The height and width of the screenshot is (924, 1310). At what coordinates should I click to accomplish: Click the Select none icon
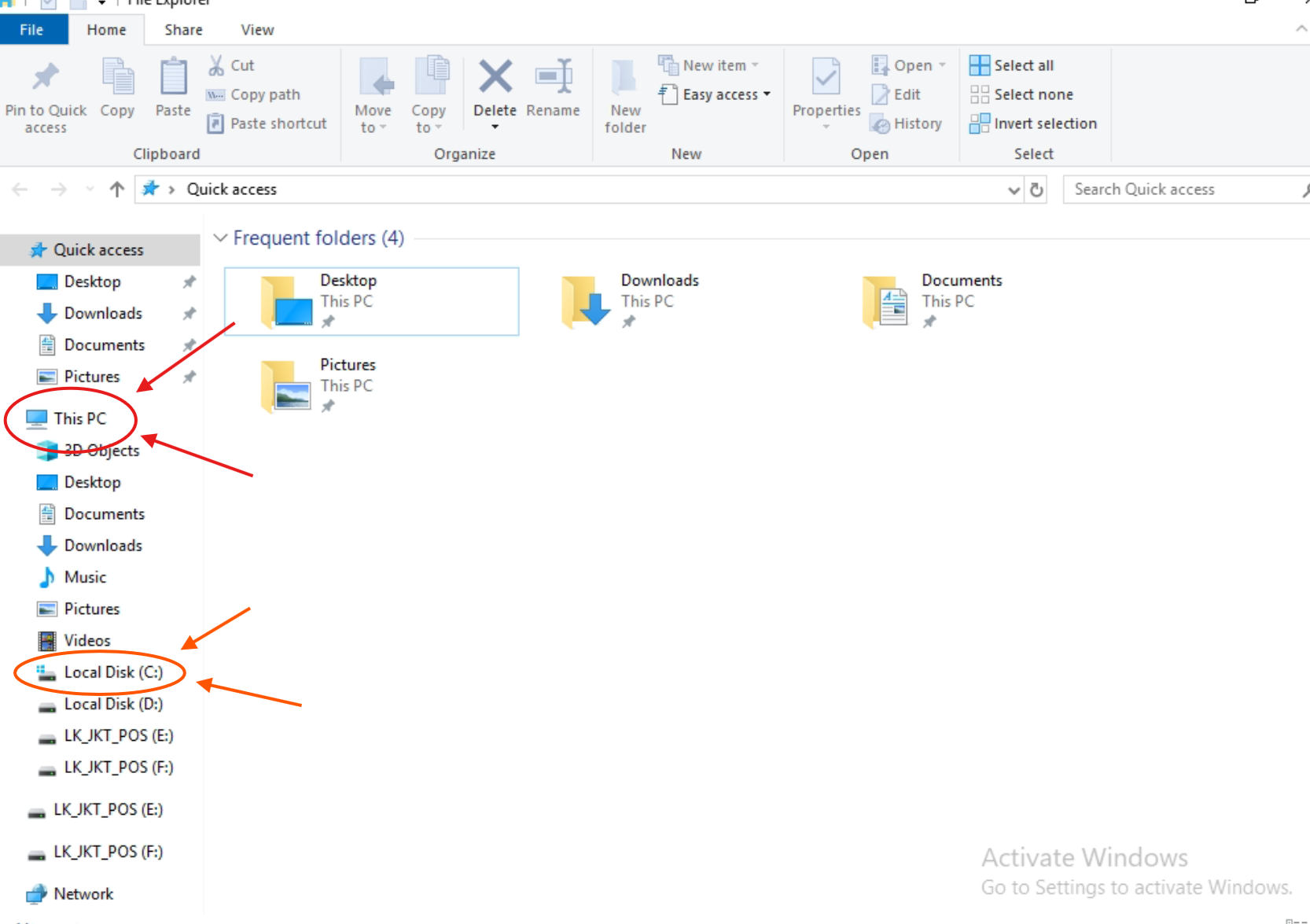979,94
